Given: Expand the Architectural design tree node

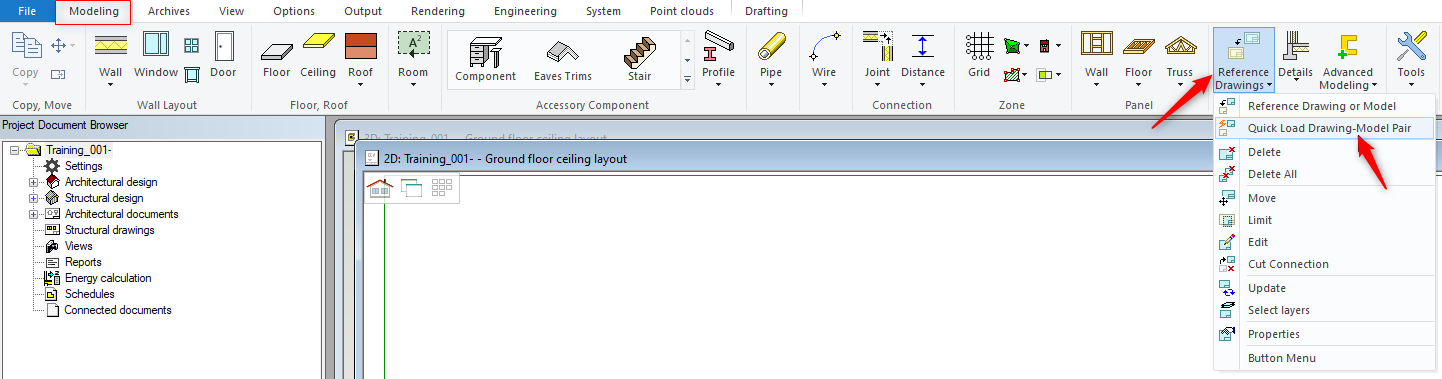Looking at the screenshot, I should [33, 182].
